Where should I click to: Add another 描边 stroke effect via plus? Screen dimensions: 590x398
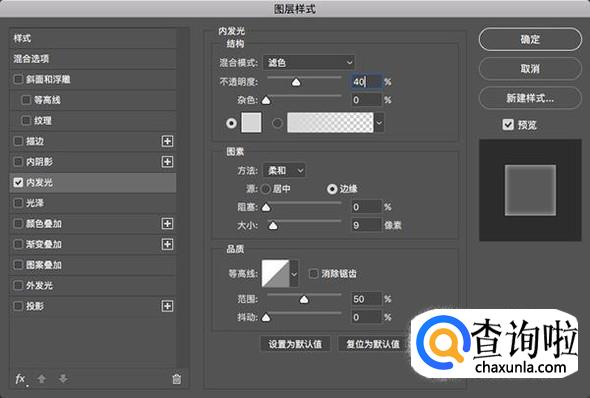(x=167, y=141)
